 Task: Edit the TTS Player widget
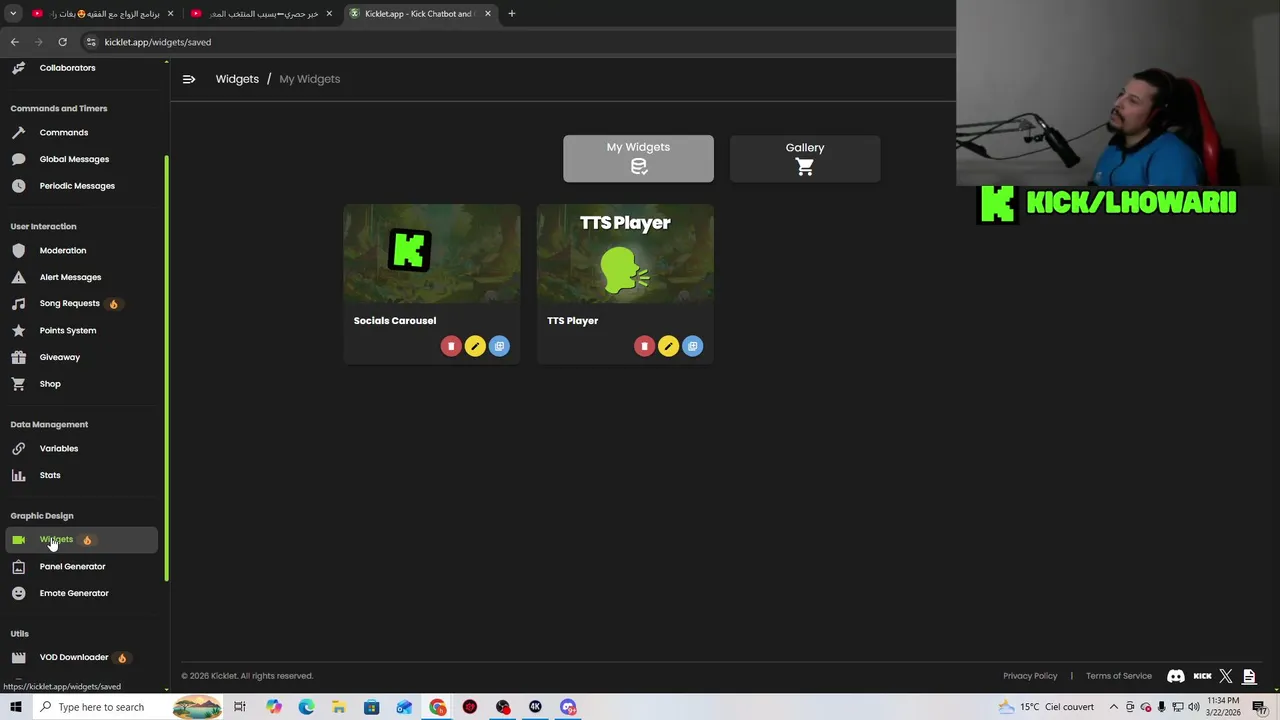click(x=668, y=346)
